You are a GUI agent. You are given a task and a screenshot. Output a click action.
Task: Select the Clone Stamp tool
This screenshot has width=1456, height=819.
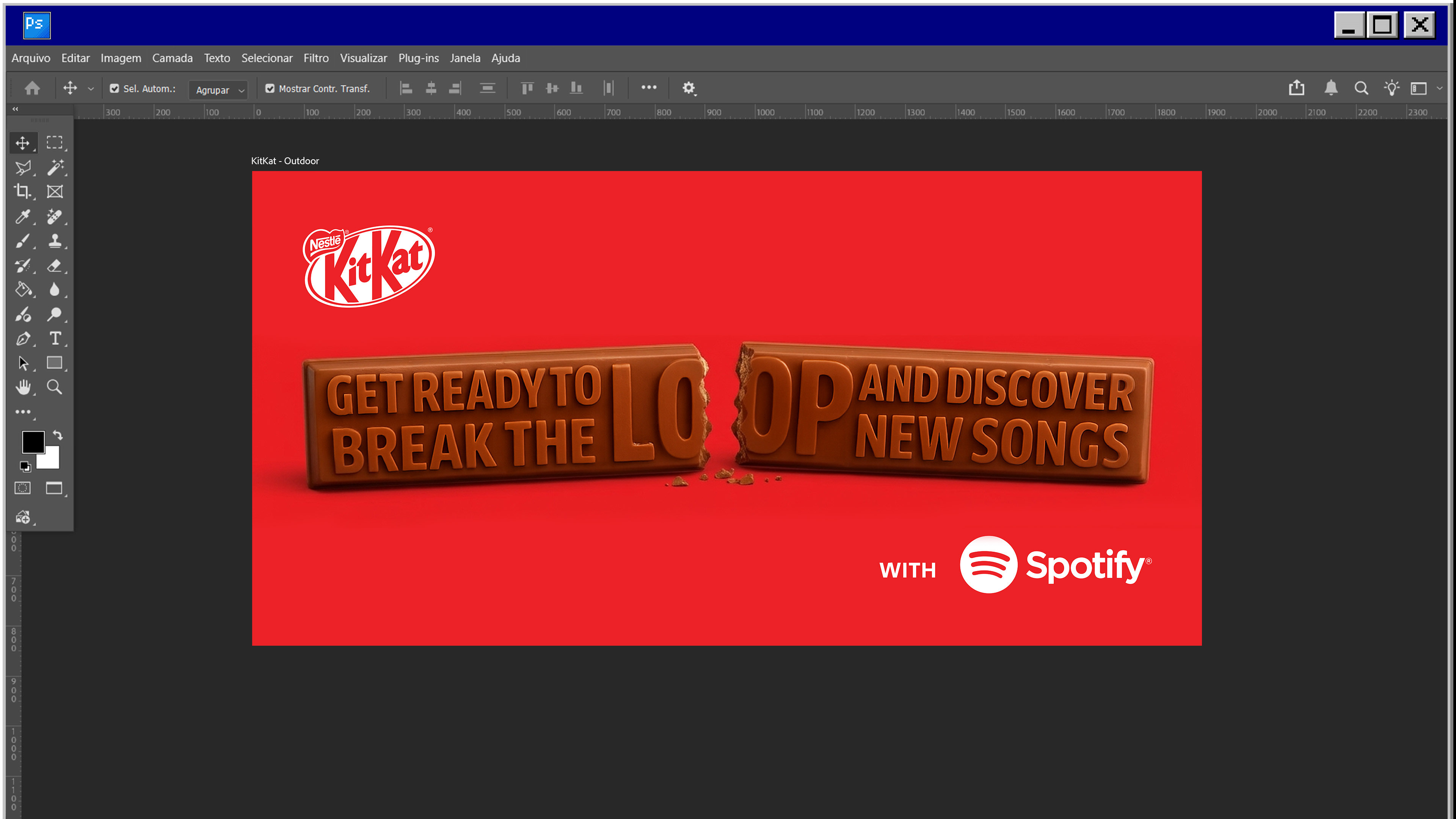(55, 241)
